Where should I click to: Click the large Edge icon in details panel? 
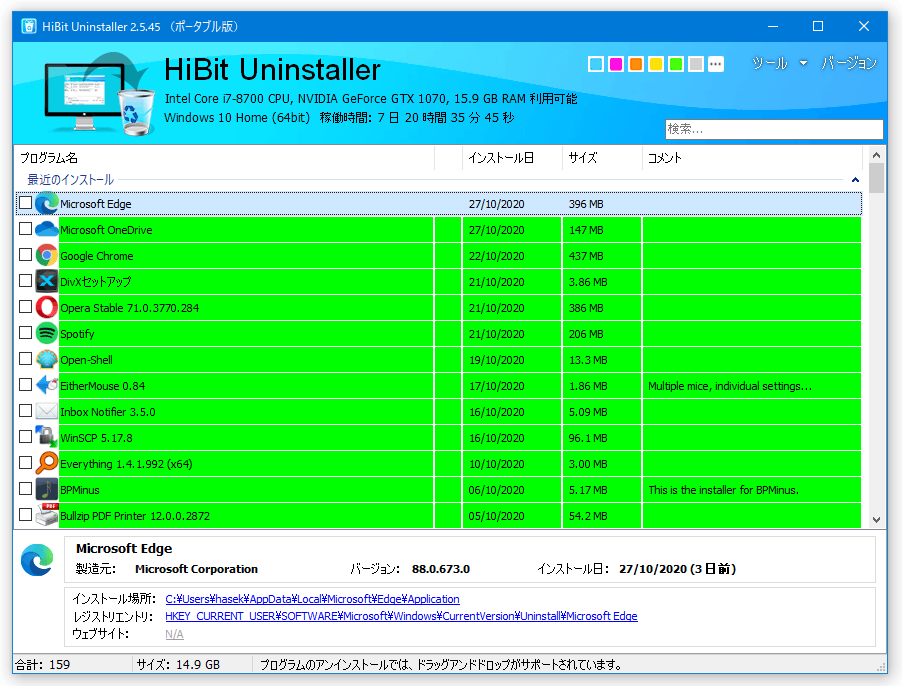pyautogui.click(x=37, y=559)
